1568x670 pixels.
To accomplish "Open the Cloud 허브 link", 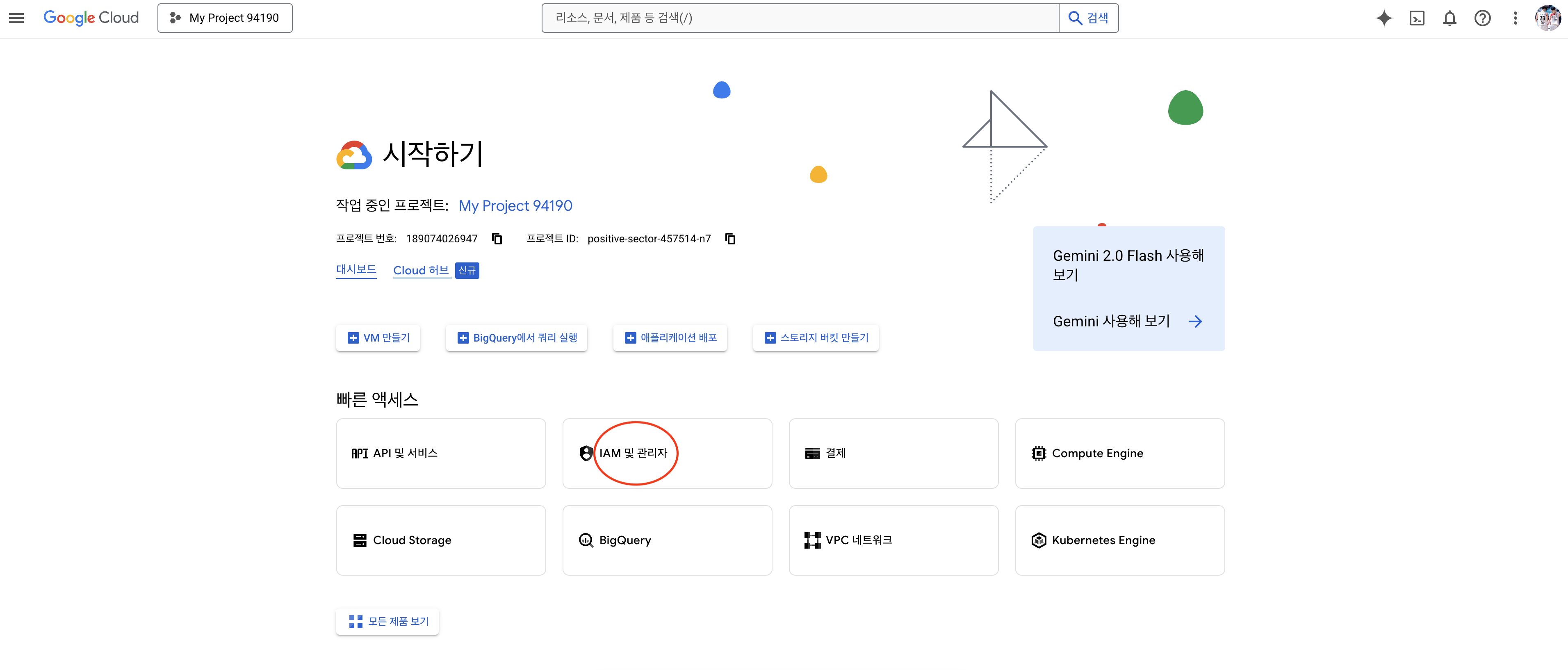I will pos(421,270).
